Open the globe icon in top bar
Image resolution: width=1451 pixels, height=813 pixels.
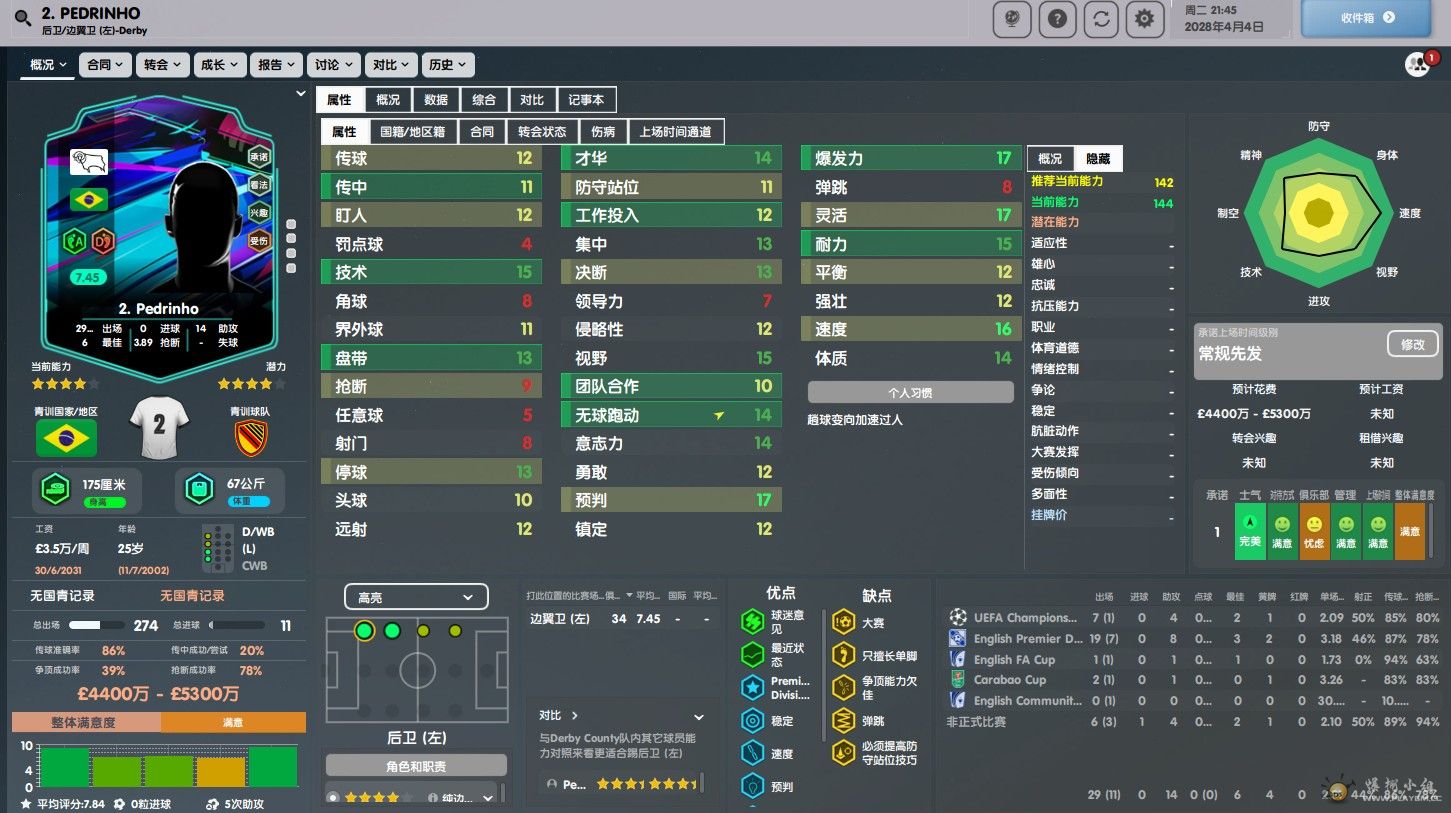point(1012,19)
